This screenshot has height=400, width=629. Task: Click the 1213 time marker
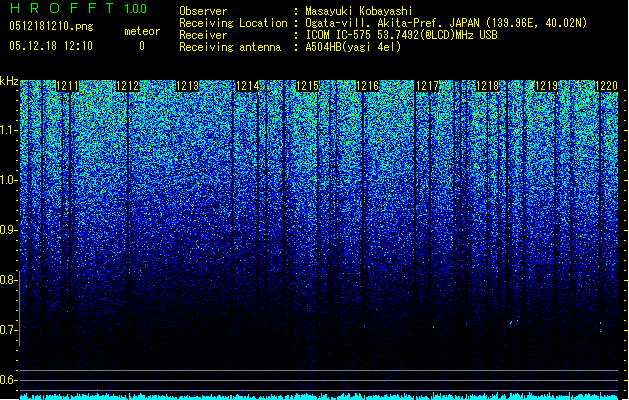tap(187, 86)
